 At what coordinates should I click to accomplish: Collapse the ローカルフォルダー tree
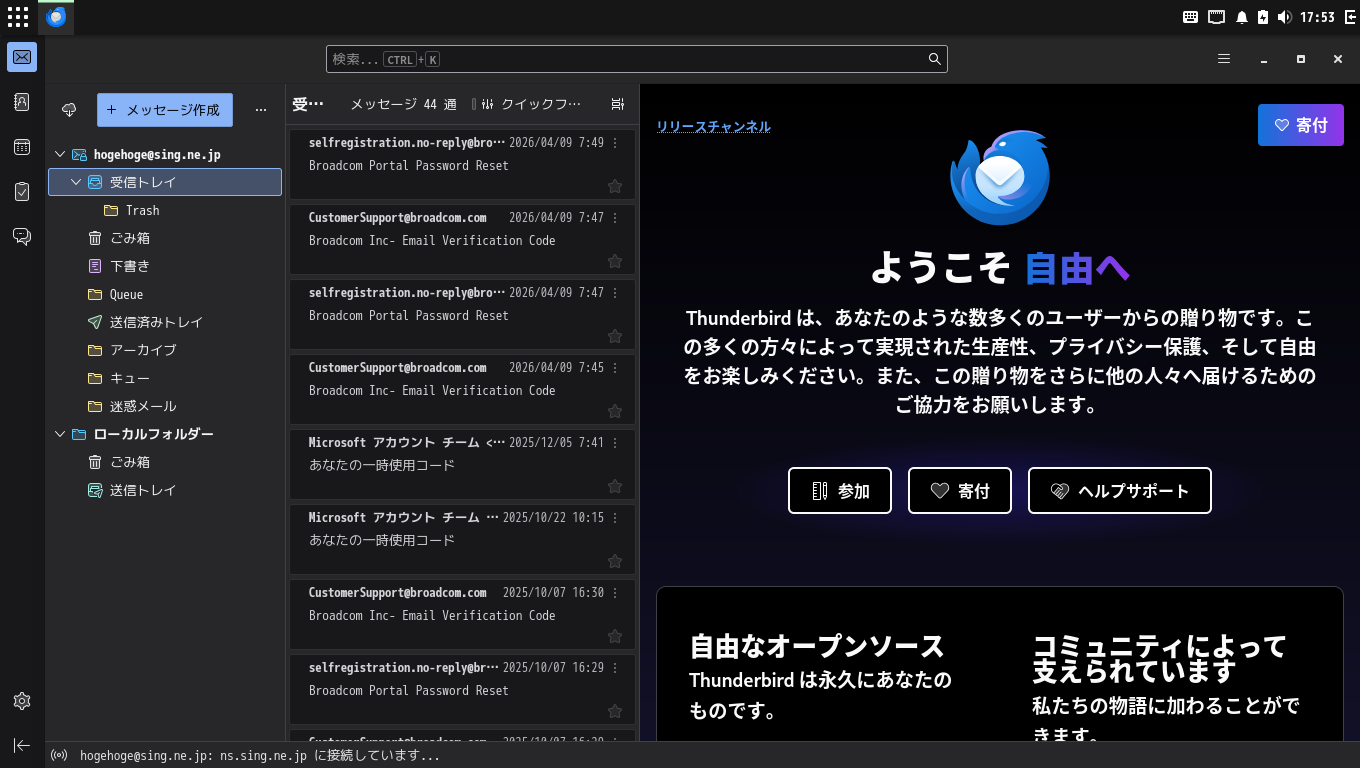pyautogui.click(x=60, y=434)
